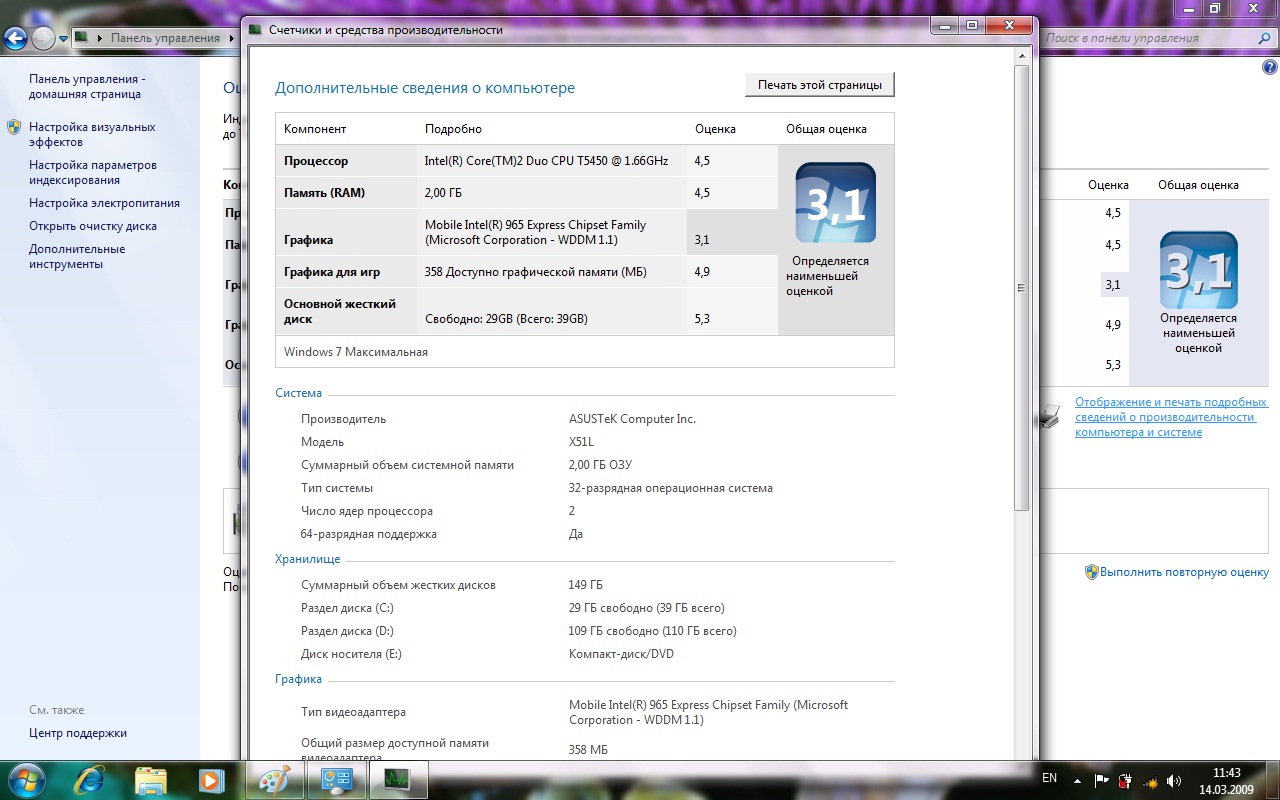1280x800 pixels.
Task: Open the blue Help question mark icon
Action: [1270, 67]
